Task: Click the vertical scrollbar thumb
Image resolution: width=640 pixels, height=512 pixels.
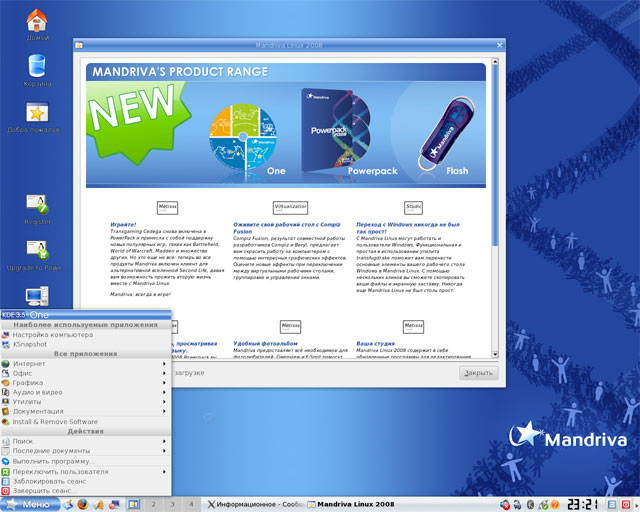Action: (495, 155)
